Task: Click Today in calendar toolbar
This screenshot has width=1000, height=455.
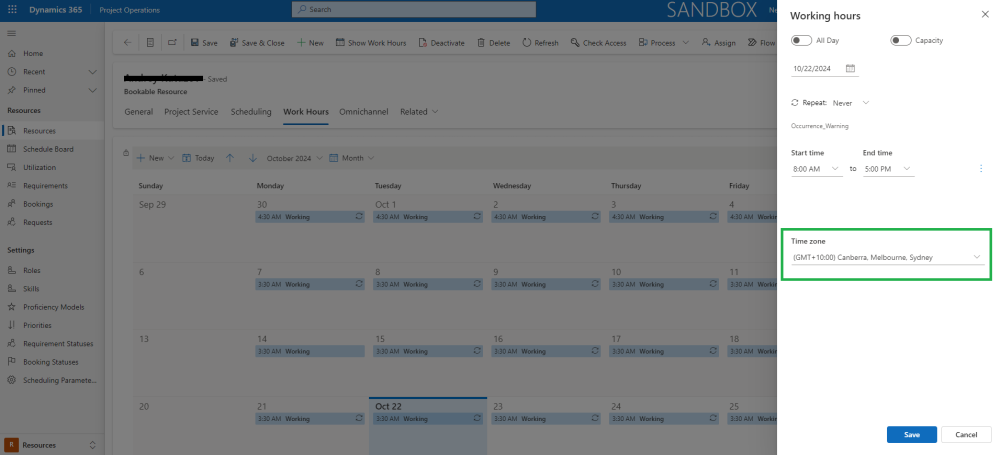Action: (198, 158)
